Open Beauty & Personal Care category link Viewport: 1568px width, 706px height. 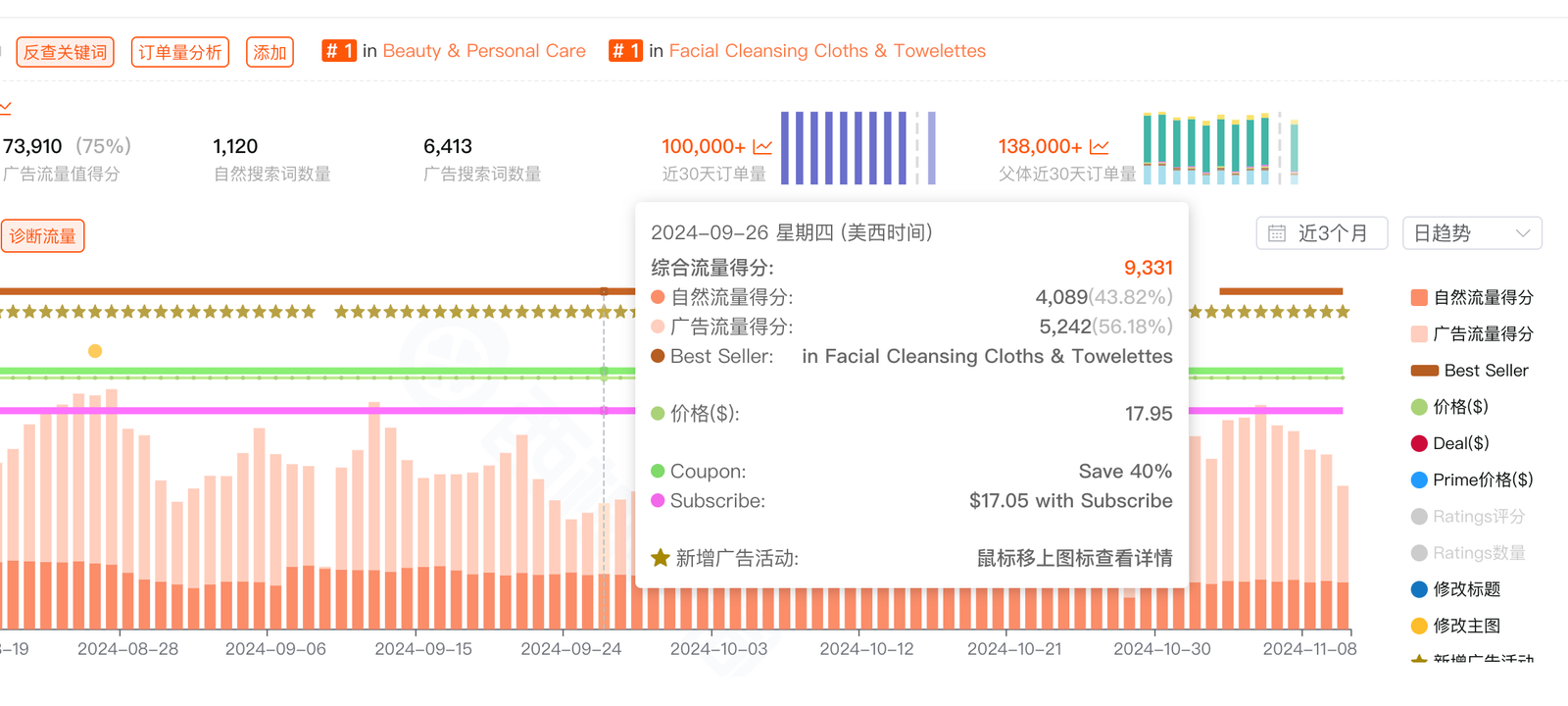484,51
